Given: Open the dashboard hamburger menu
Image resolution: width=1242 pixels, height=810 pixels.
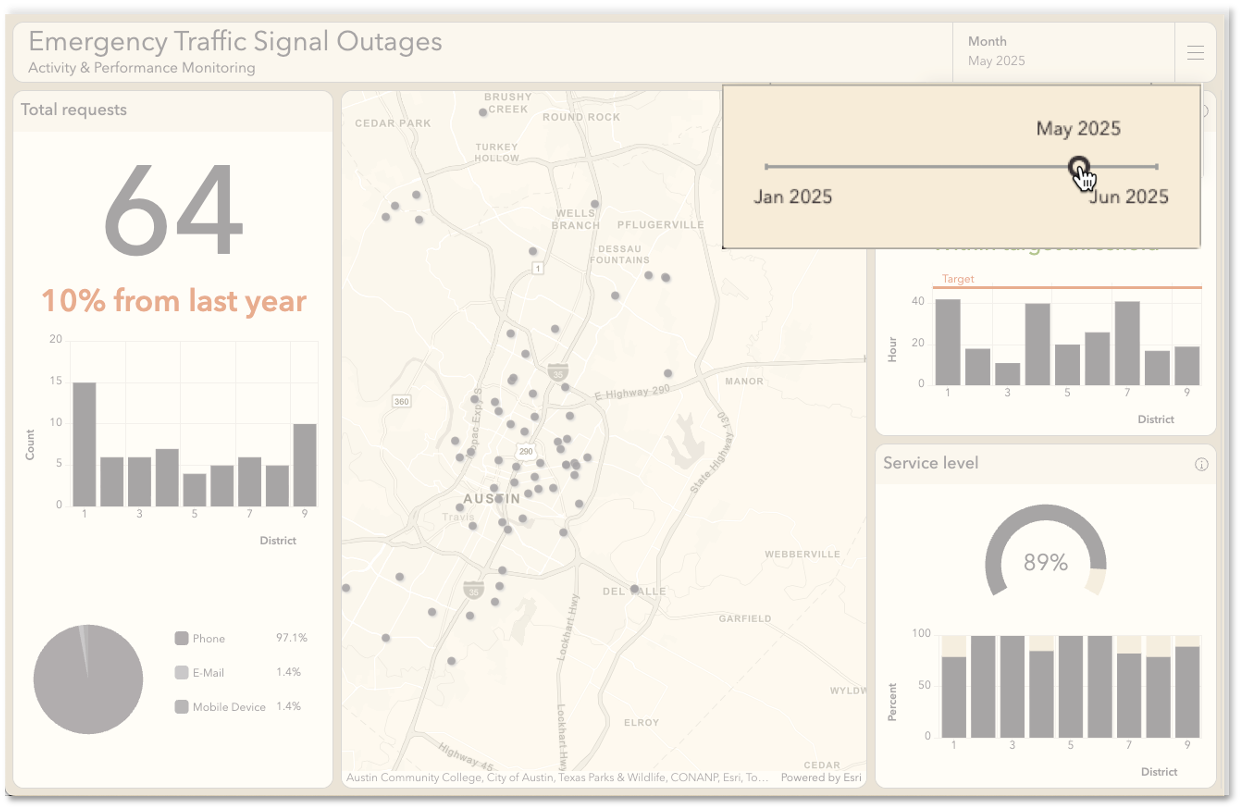Looking at the screenshot, I should click(1196, 54).
